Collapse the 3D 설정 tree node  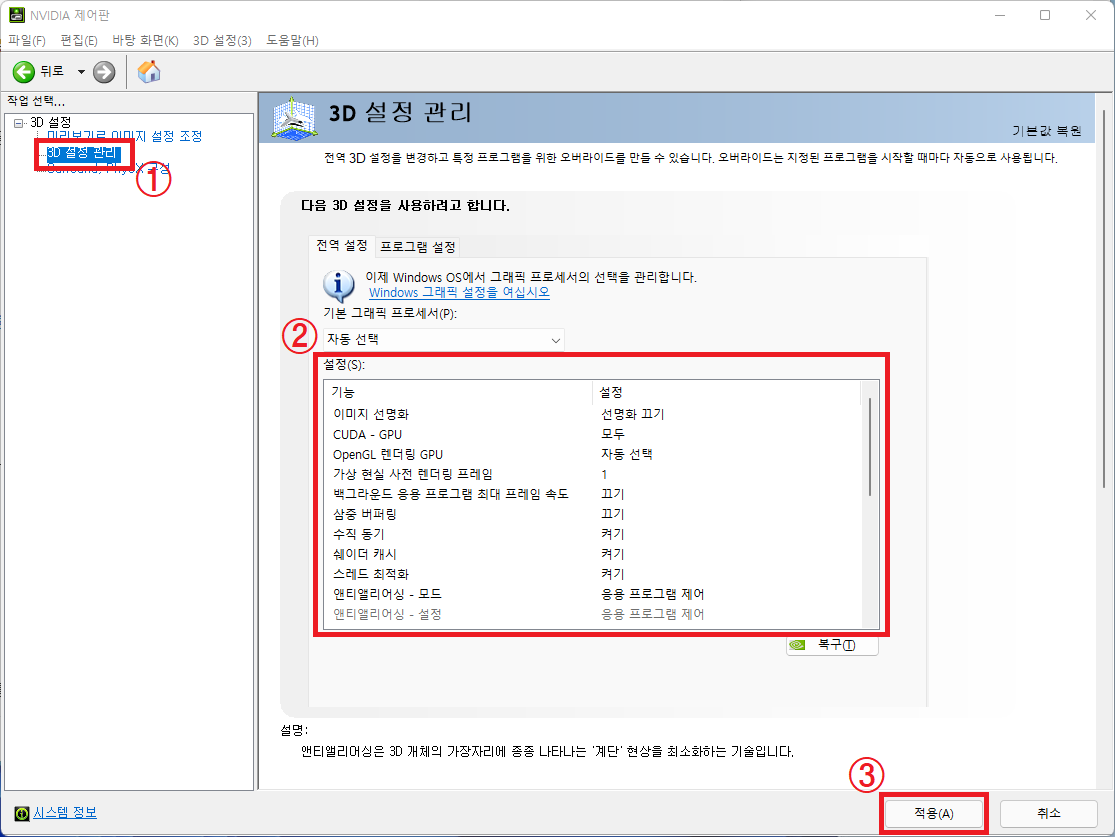18,122
